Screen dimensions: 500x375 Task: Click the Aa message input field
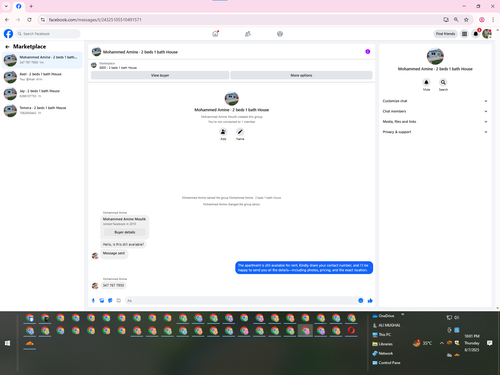(241, 301)
